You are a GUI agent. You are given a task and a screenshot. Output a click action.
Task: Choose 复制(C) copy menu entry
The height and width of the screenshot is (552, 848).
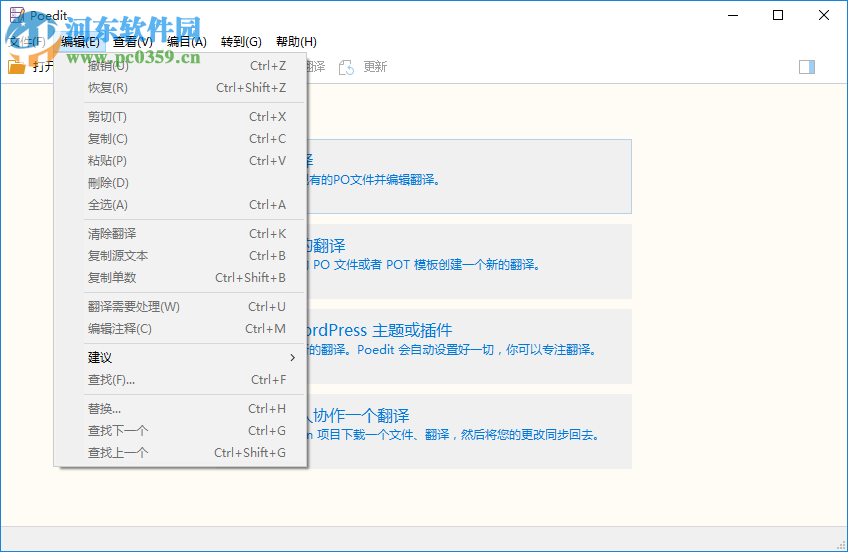(x=181, y=139)
